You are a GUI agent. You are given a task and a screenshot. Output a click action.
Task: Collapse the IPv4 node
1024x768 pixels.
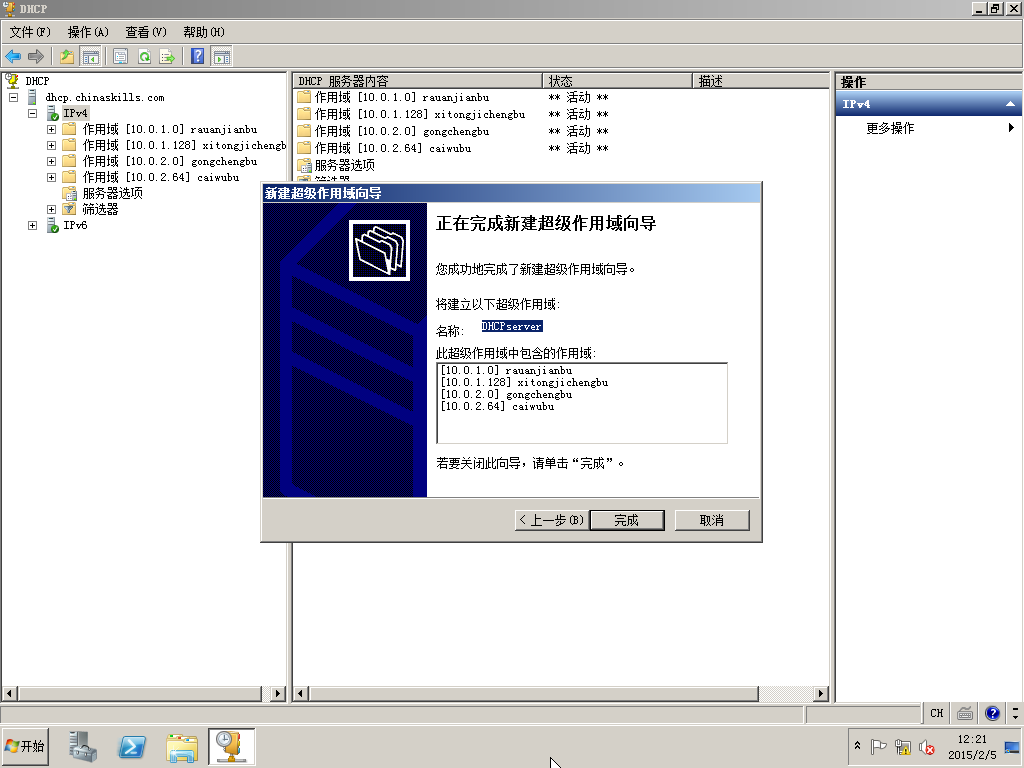tap(33, 113)
